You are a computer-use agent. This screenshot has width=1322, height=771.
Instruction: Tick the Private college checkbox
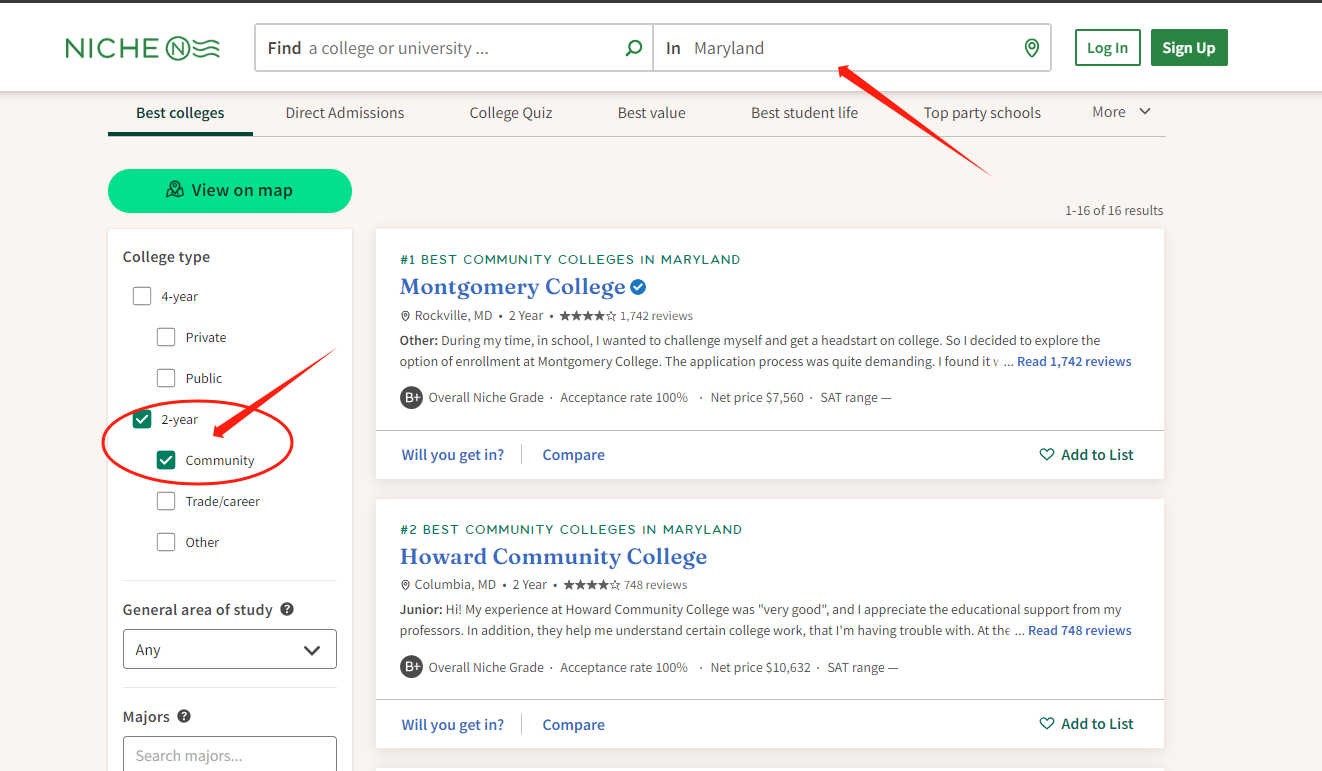point(166,337)
